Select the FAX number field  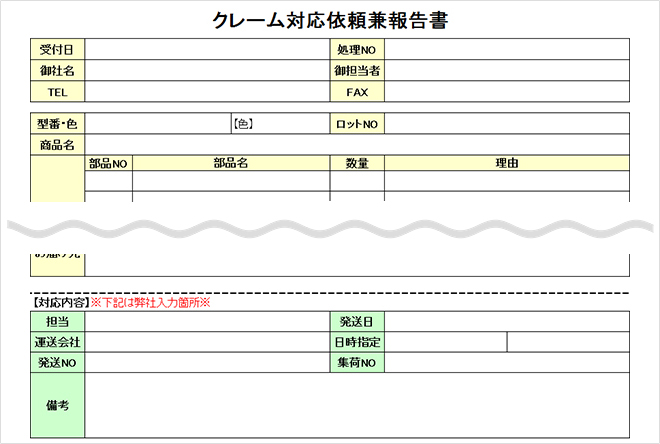(x=506, y=92)
